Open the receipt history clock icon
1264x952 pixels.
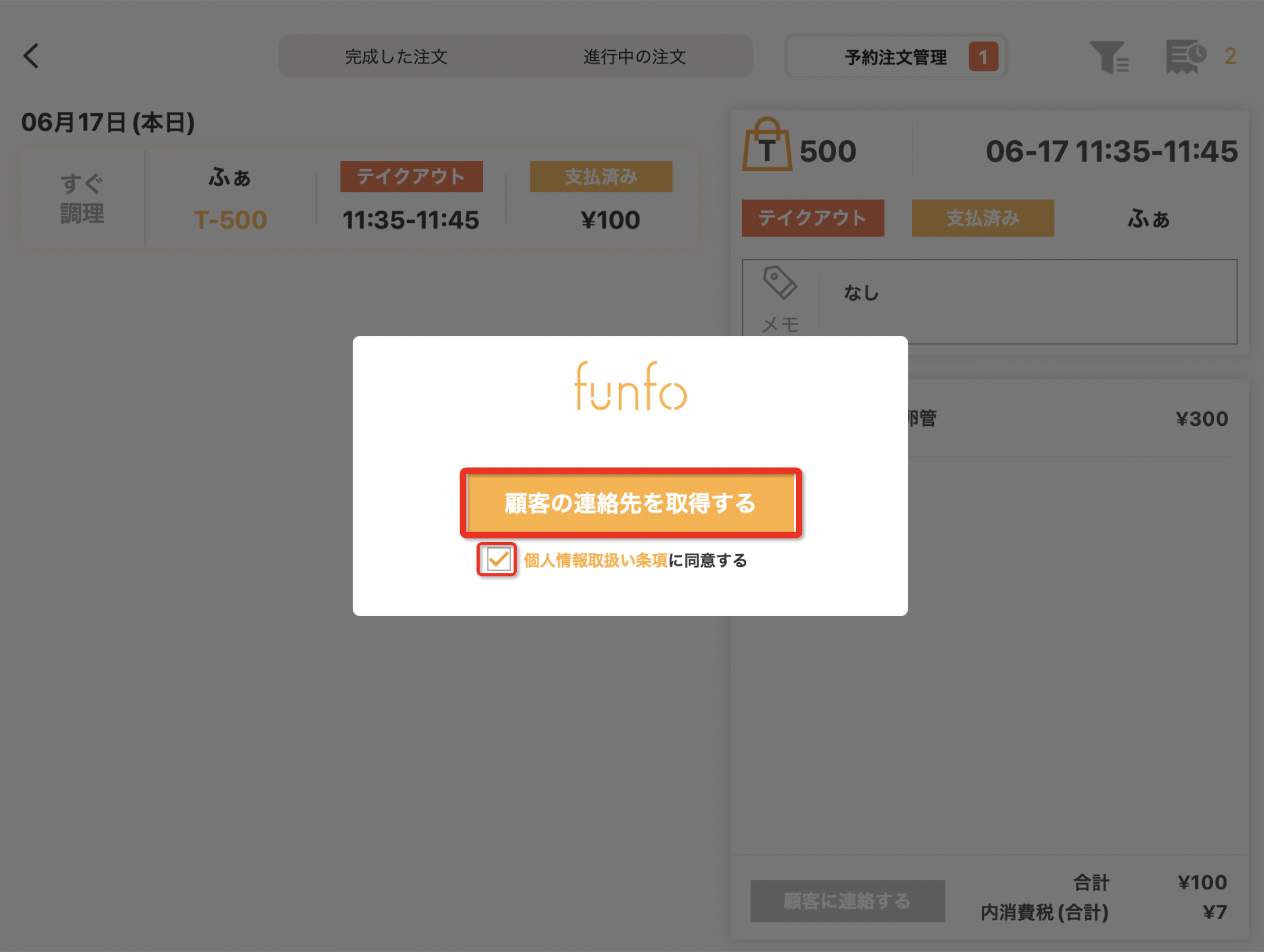(x=1186, y=57)
